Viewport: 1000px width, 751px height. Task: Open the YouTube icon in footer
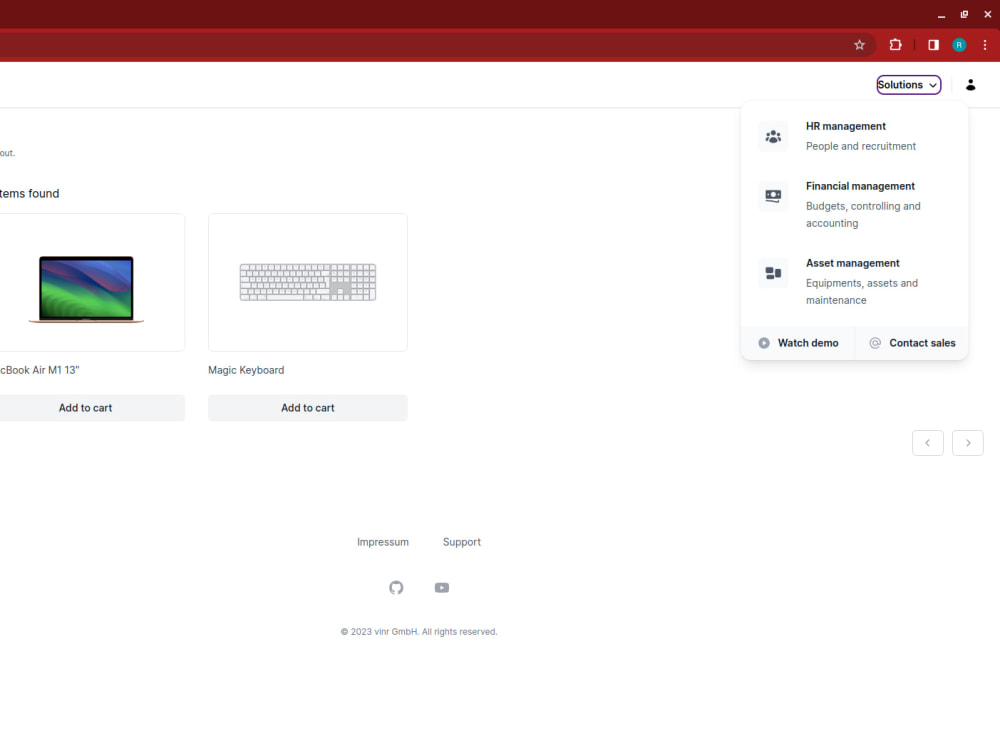coord(442,588)
